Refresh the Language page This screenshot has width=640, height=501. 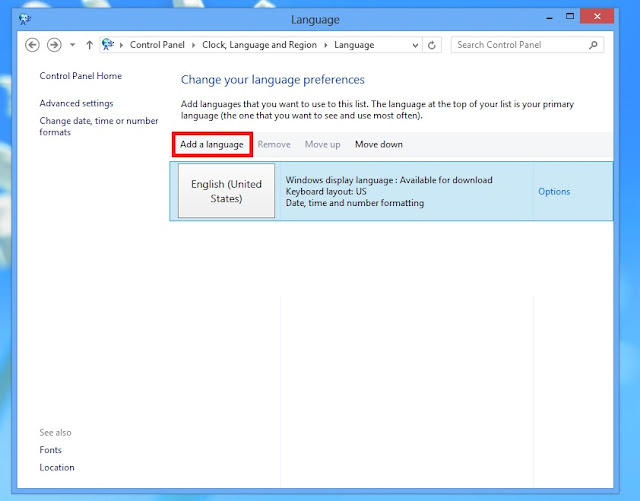[x=431, y=45]
